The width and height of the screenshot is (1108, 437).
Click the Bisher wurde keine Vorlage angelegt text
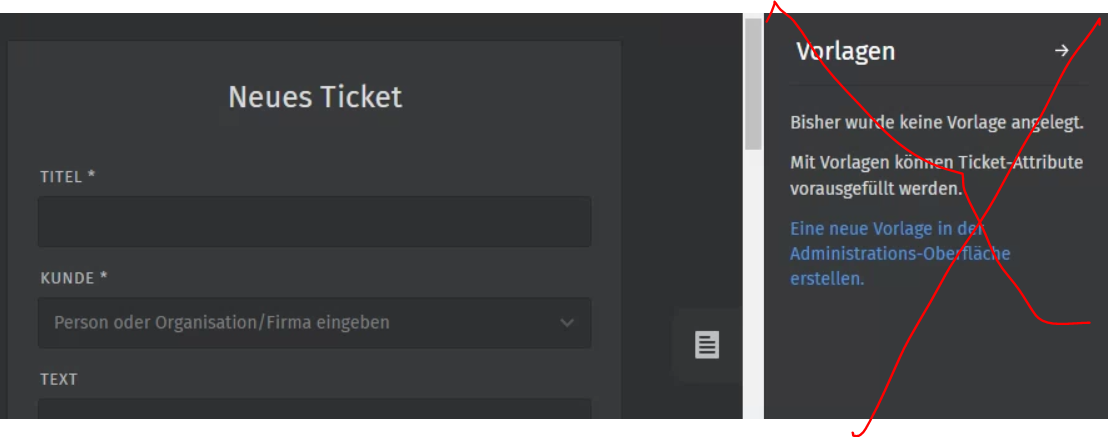[937, 122]
